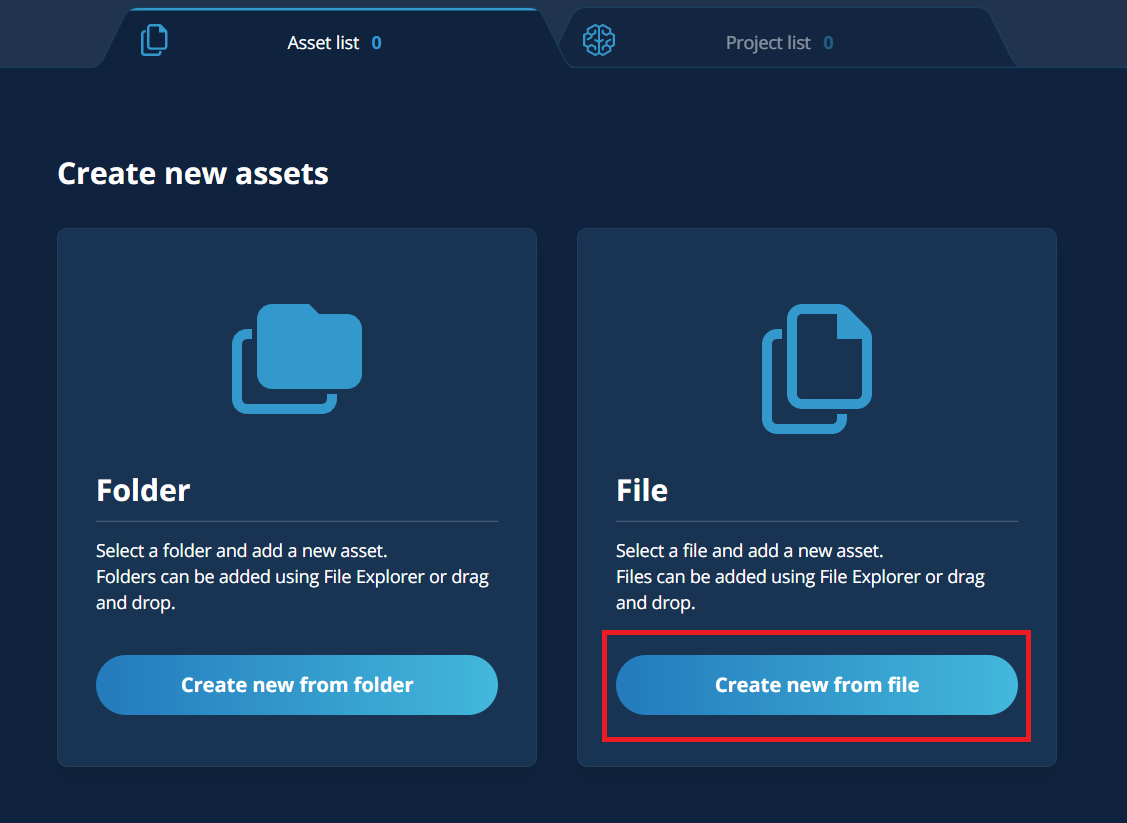The width and height of the screenshot is (1127, 823).
Task: Click "Select a folder and add a new asset." text
Action: pos(242,551)
